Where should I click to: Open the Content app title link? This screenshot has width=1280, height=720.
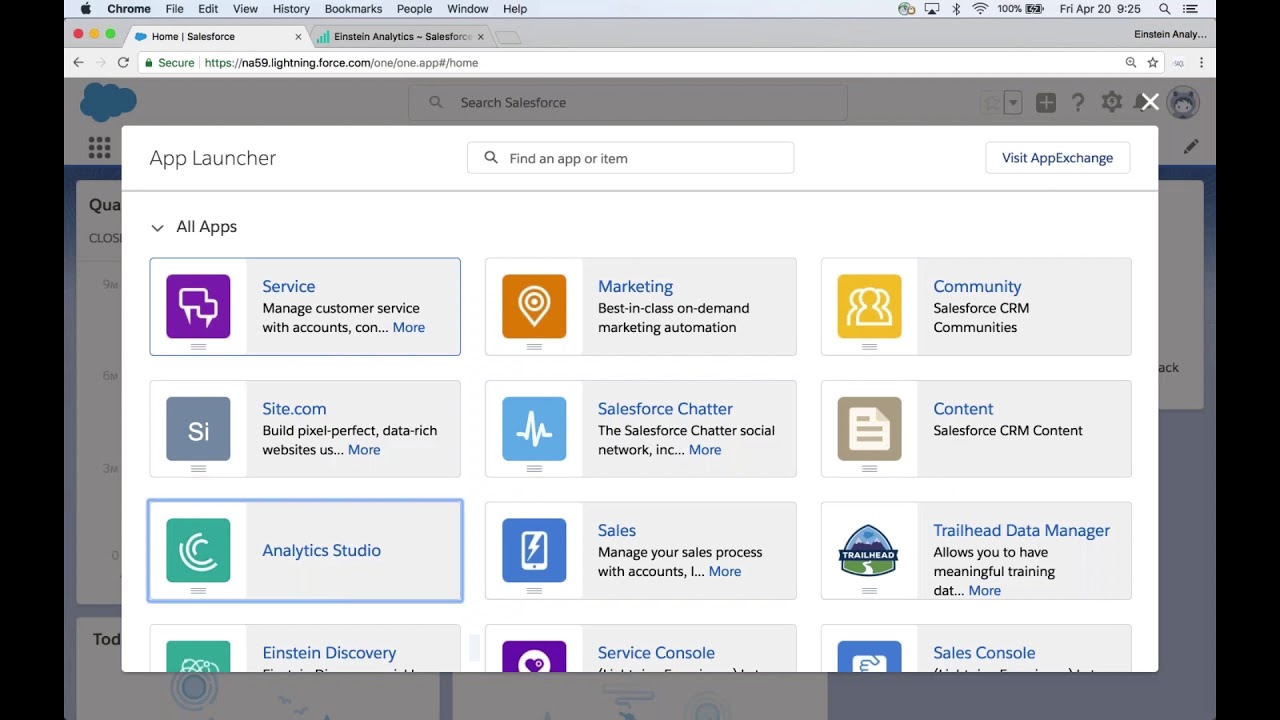point(963,408)
